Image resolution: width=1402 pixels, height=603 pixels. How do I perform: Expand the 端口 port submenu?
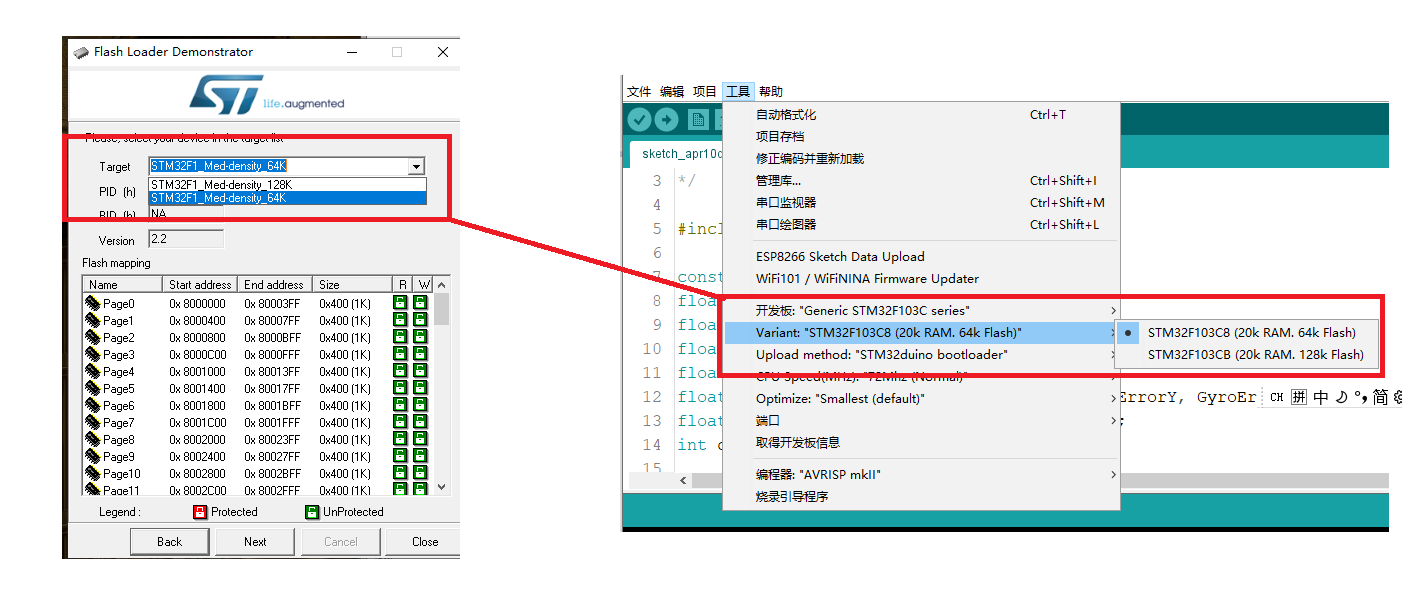(x=920, y=420)
